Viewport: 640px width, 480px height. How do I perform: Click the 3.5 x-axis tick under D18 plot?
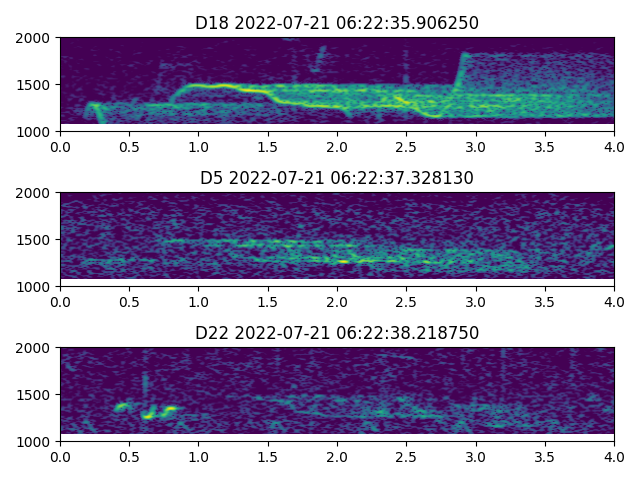click(x=545, y=146)
